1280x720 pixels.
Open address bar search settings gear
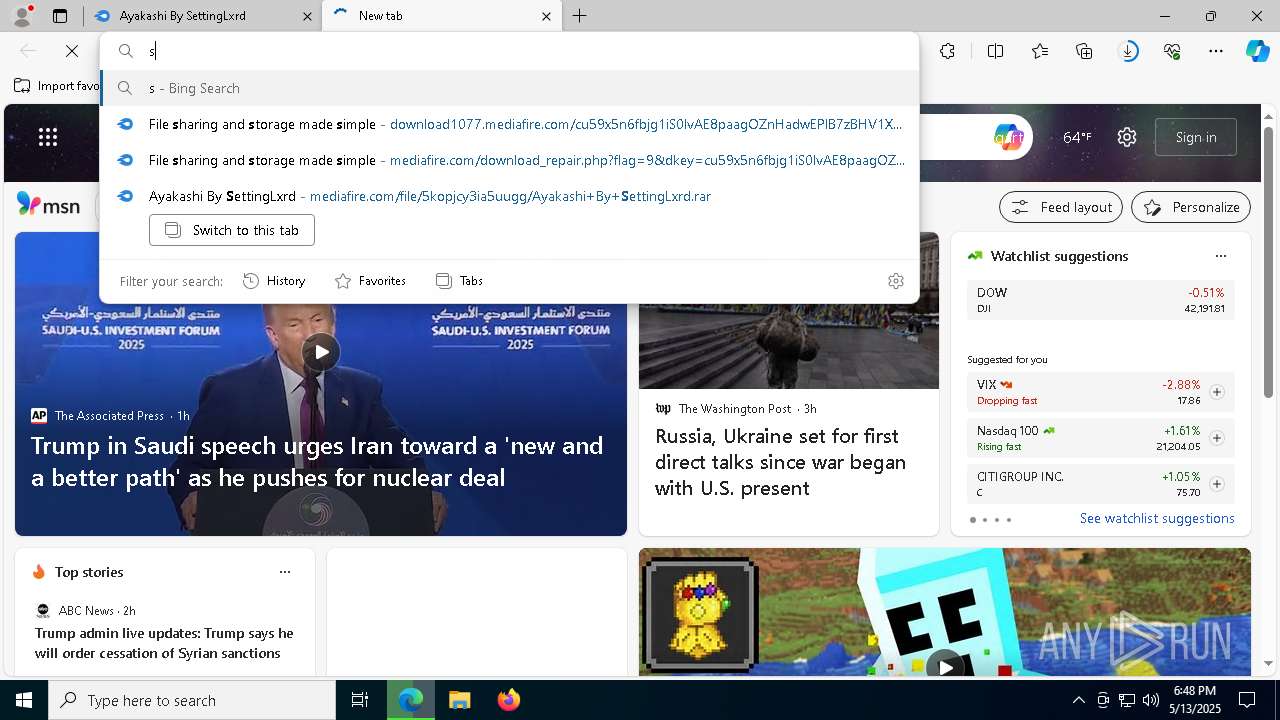click(896, 281)
